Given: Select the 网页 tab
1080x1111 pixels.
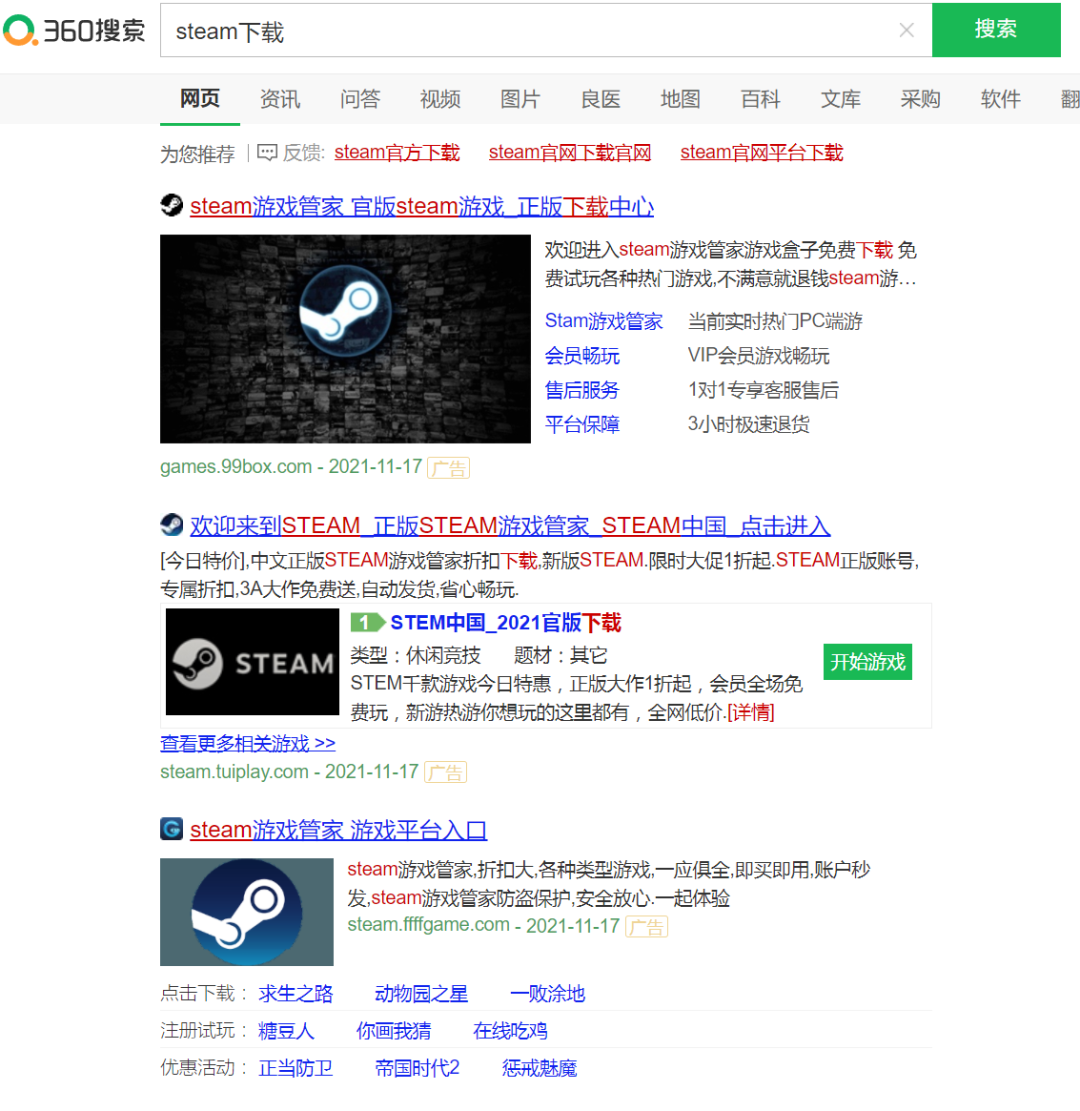Looking at the screenshot, I should 200,98.
